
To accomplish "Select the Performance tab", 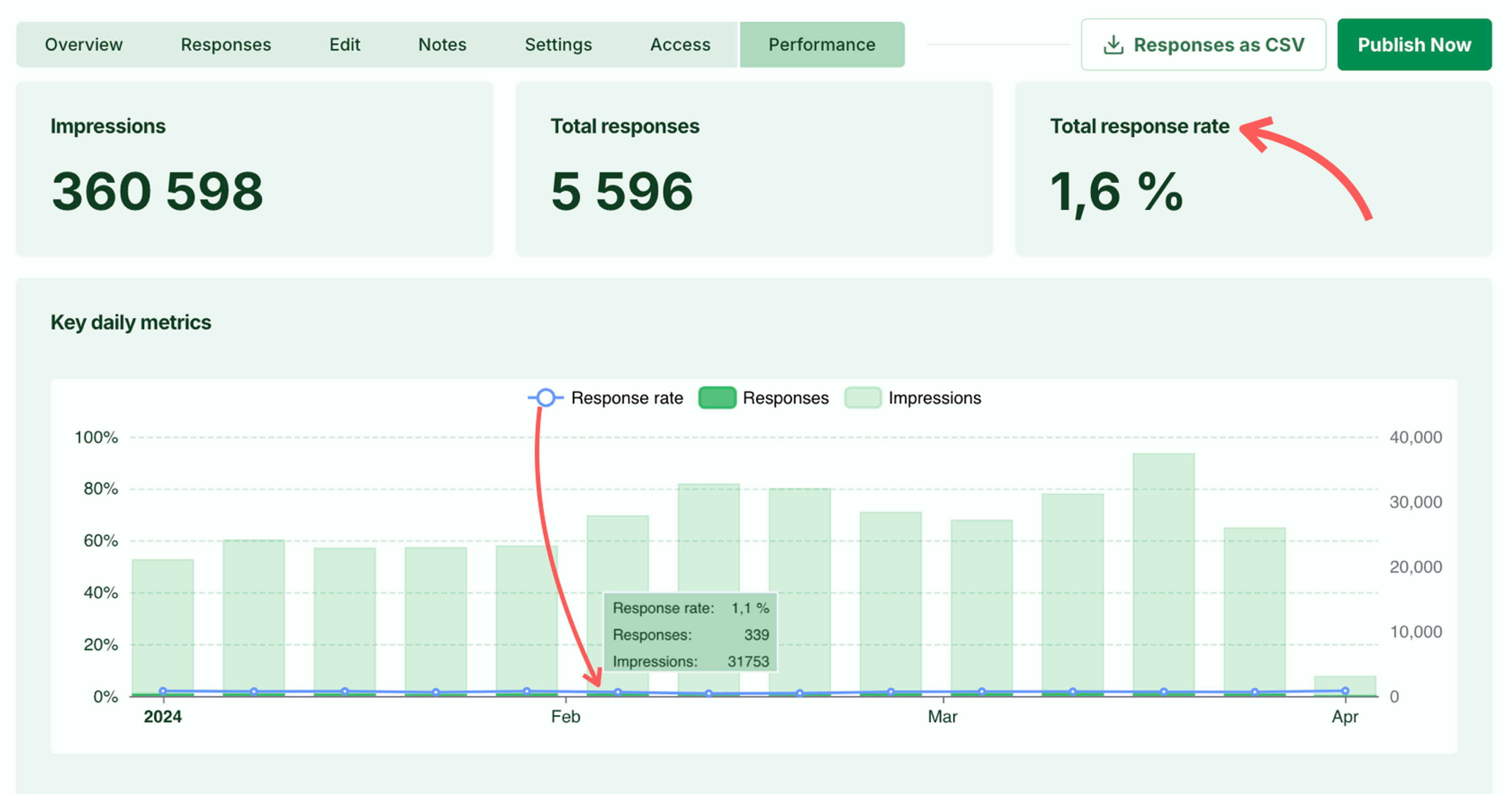I will (822, 45).
